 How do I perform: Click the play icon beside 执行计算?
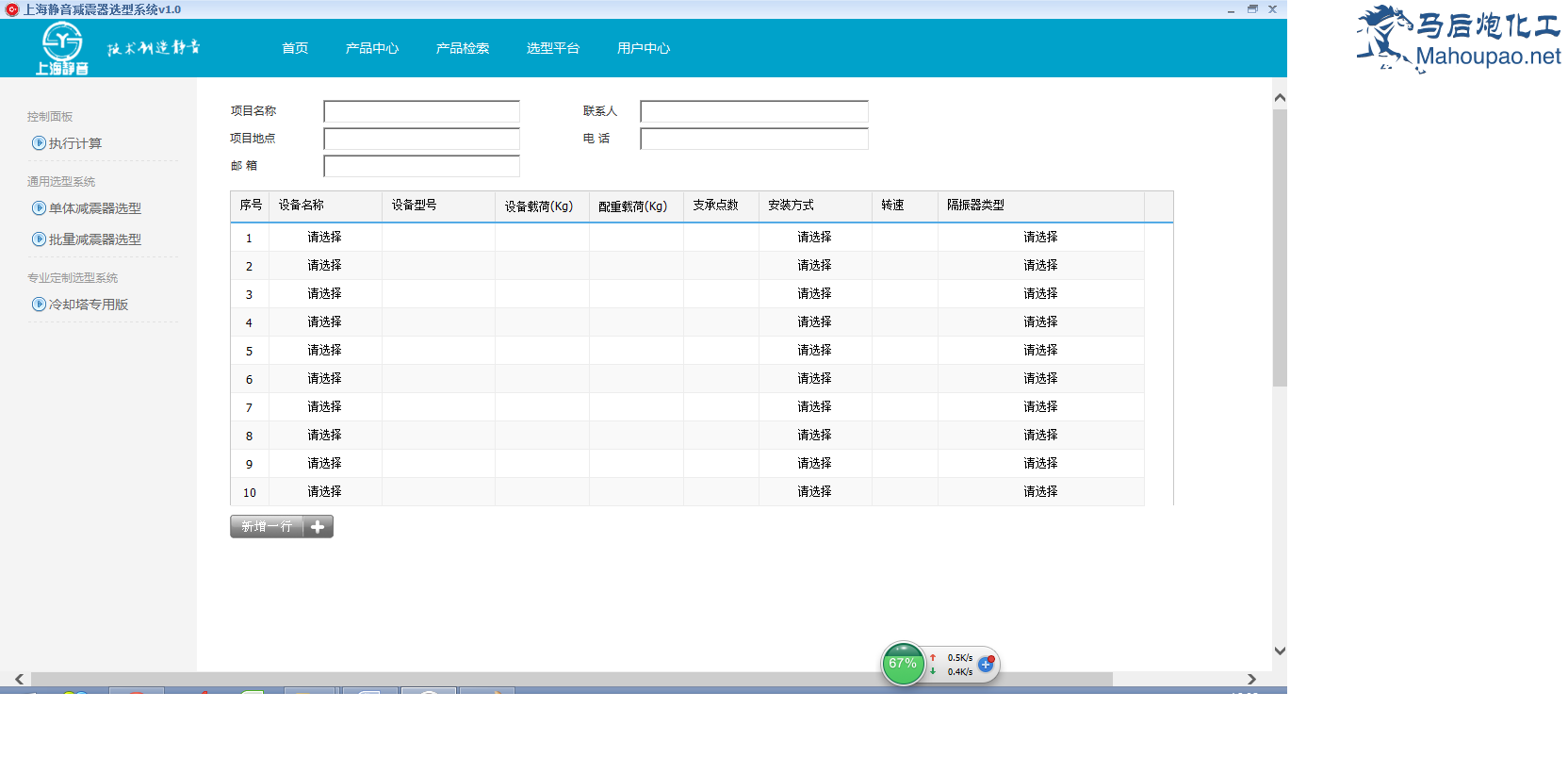coord(39,143)
